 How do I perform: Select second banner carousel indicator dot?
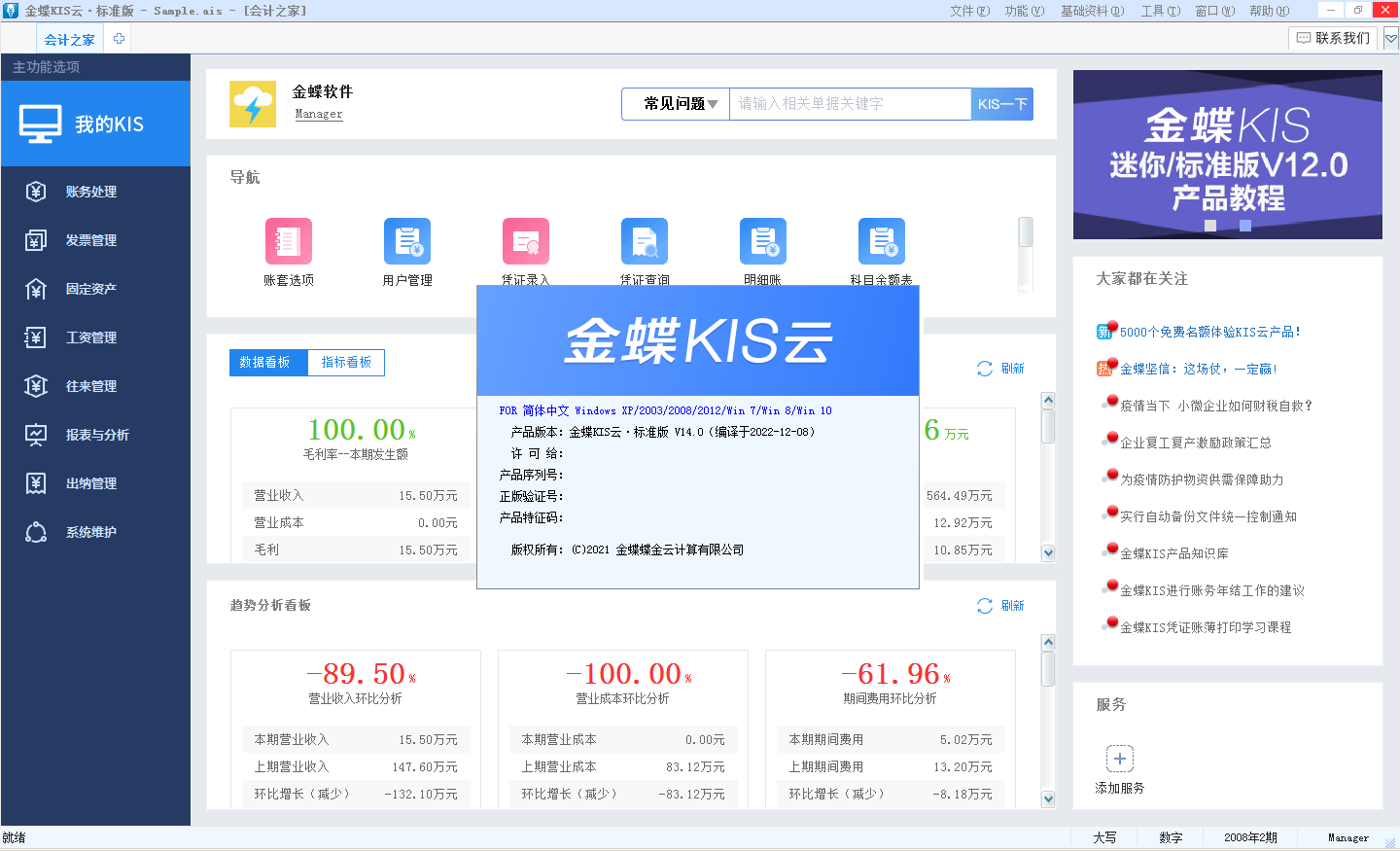coord(1245,226)
